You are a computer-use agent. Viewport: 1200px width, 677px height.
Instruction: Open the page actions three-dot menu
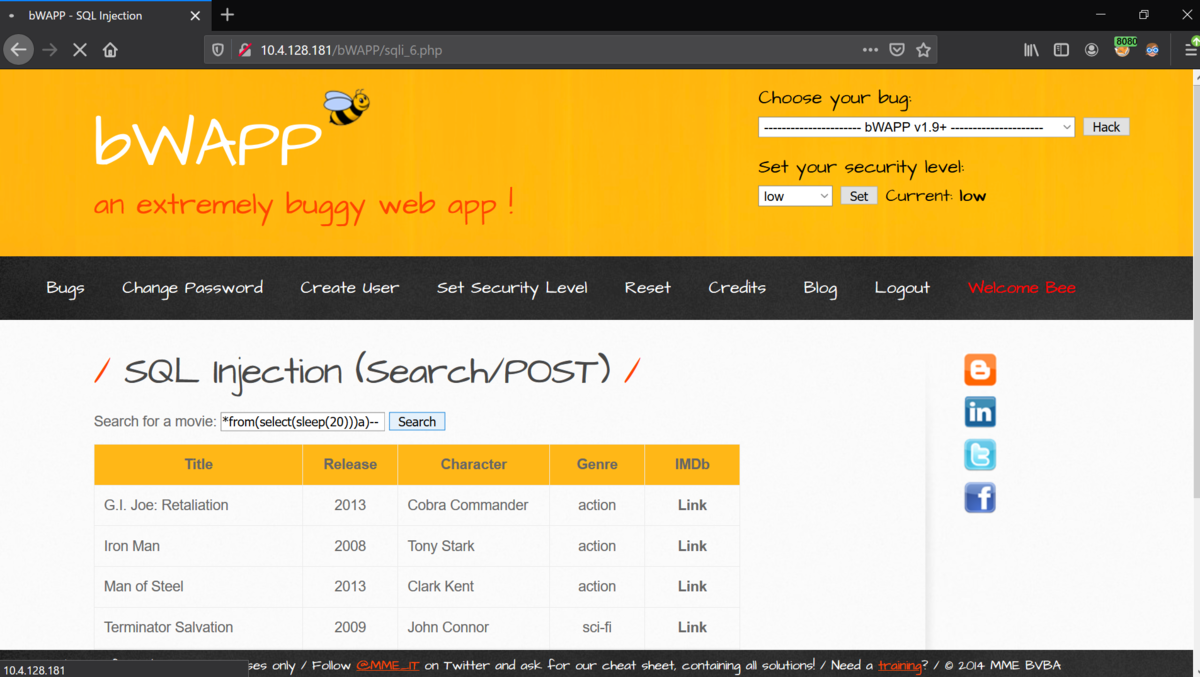pos(870,50)
